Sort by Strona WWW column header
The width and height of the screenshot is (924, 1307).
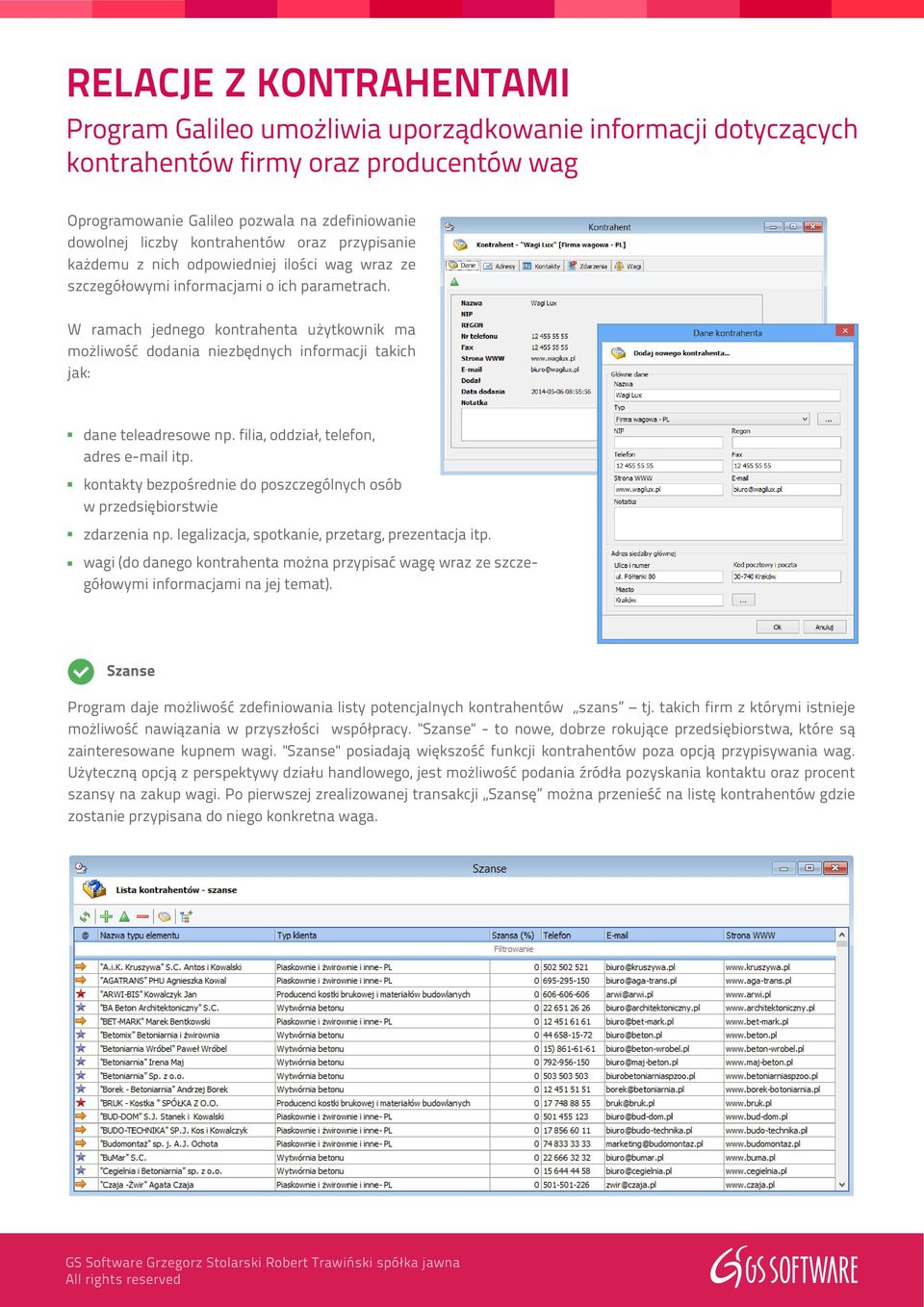click(x=779, y=935)
